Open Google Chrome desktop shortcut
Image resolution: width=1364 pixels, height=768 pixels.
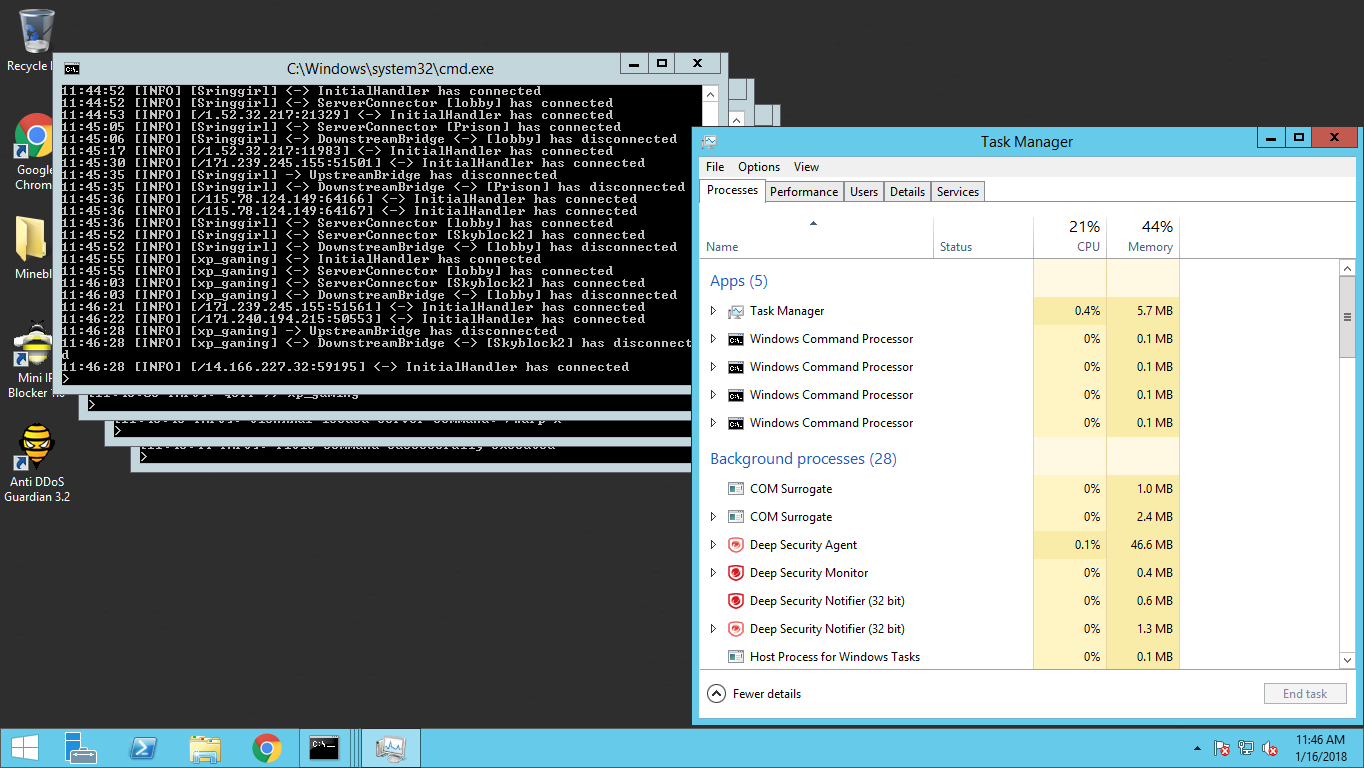pos(35,138)
